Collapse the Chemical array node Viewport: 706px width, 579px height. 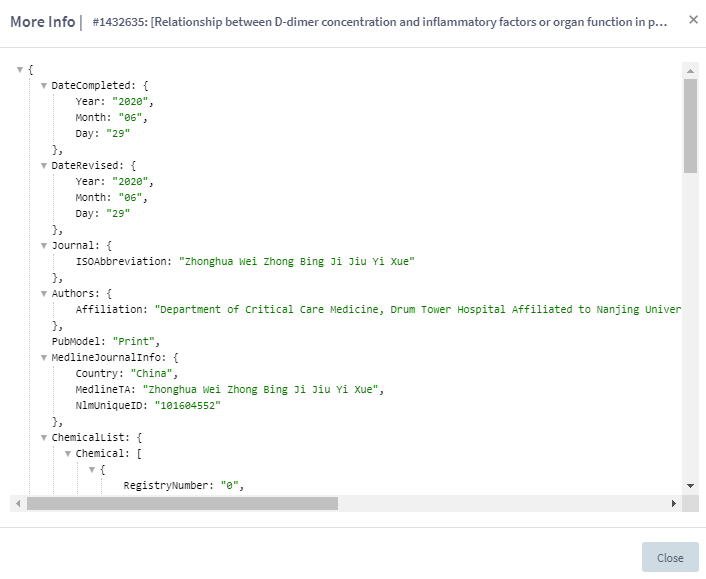pos(68,454)
